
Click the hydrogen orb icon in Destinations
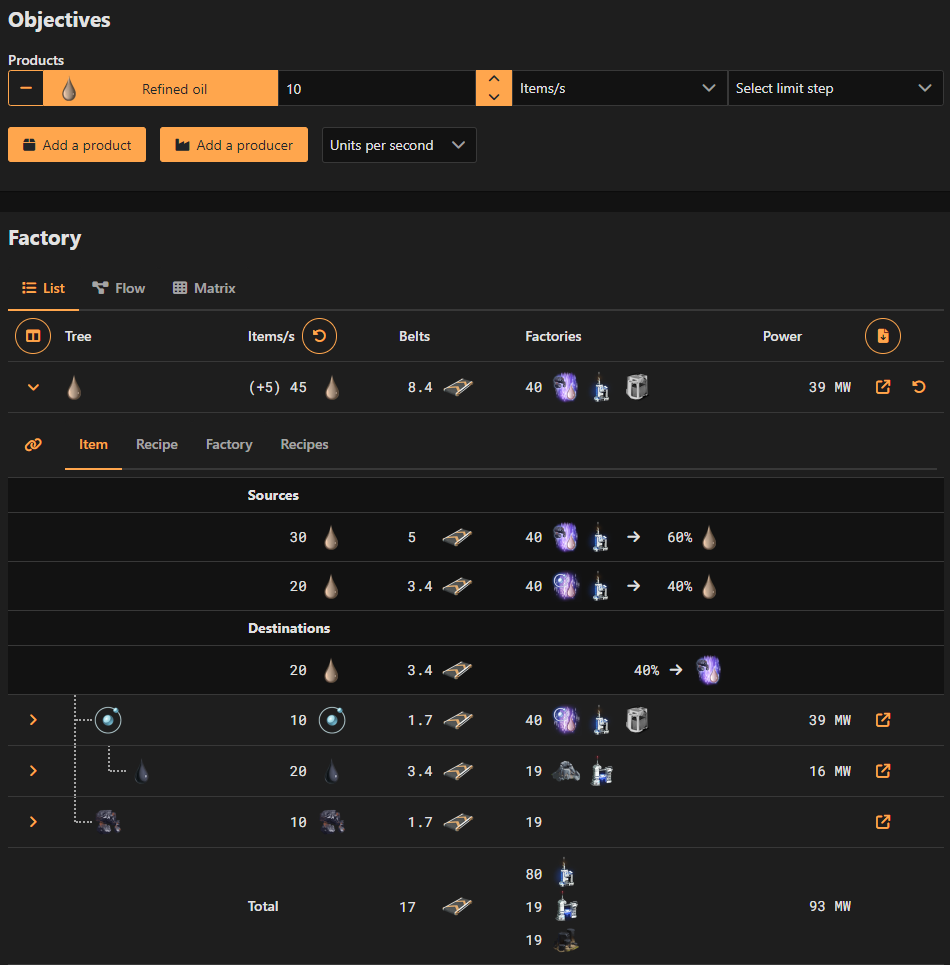[709, 670]
